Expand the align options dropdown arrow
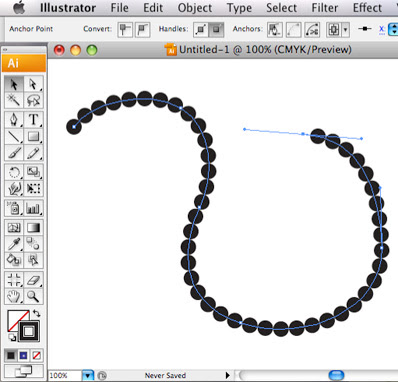Screen dimensions: 398x382 [x=345, y=30]
